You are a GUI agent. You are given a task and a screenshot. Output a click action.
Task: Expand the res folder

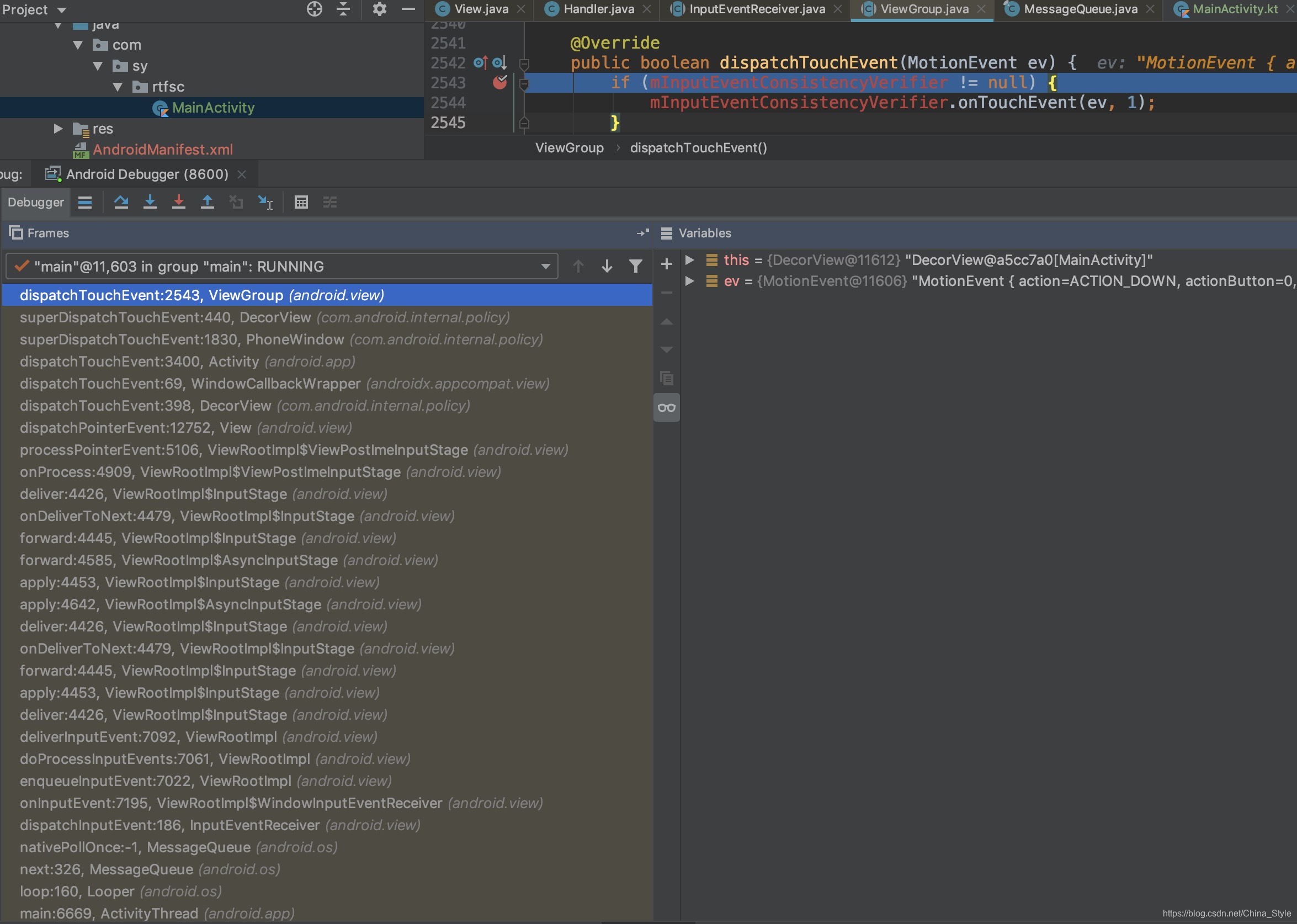click(x=58, y=129)
